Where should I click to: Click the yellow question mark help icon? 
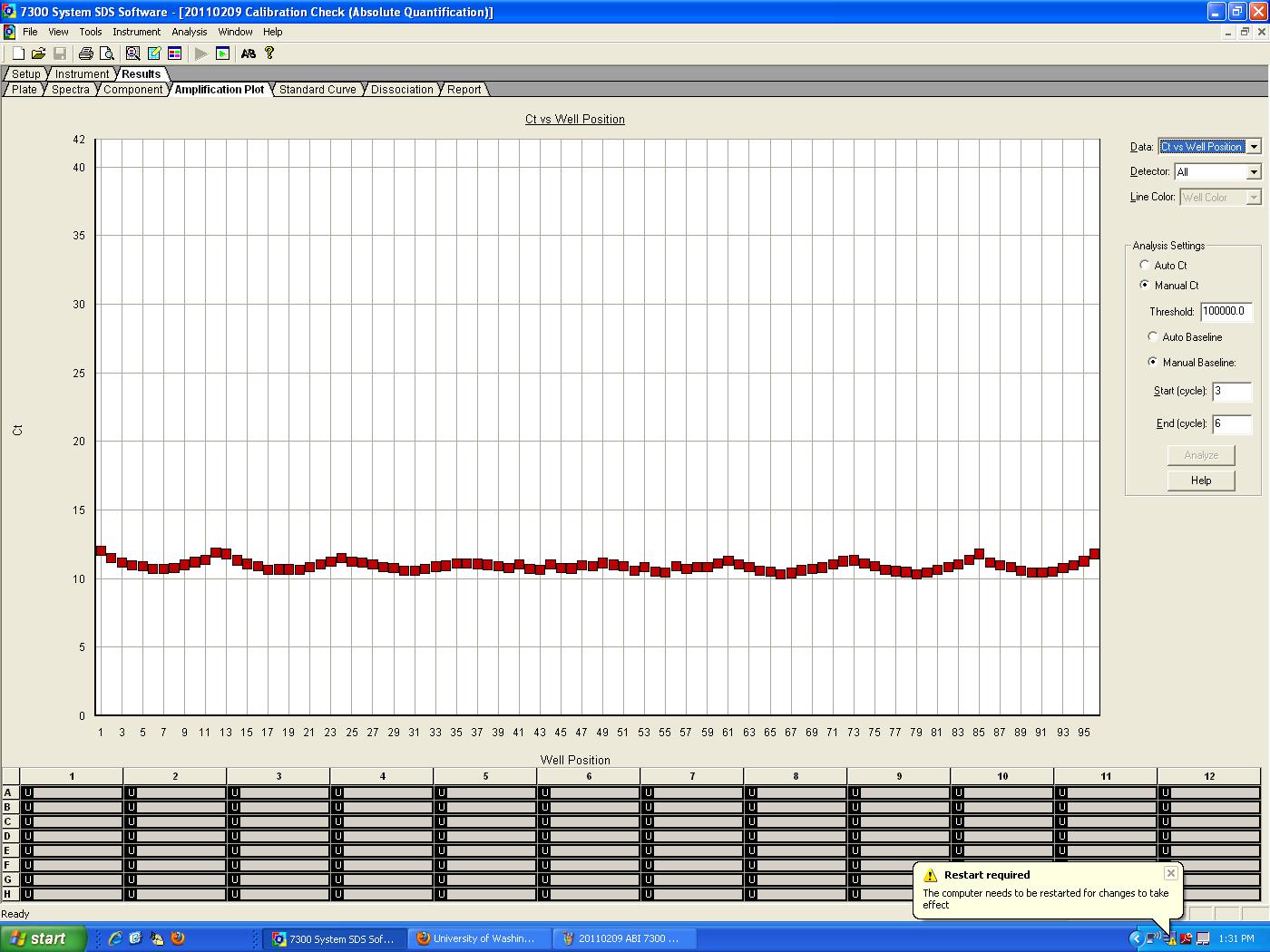[269, 53]
